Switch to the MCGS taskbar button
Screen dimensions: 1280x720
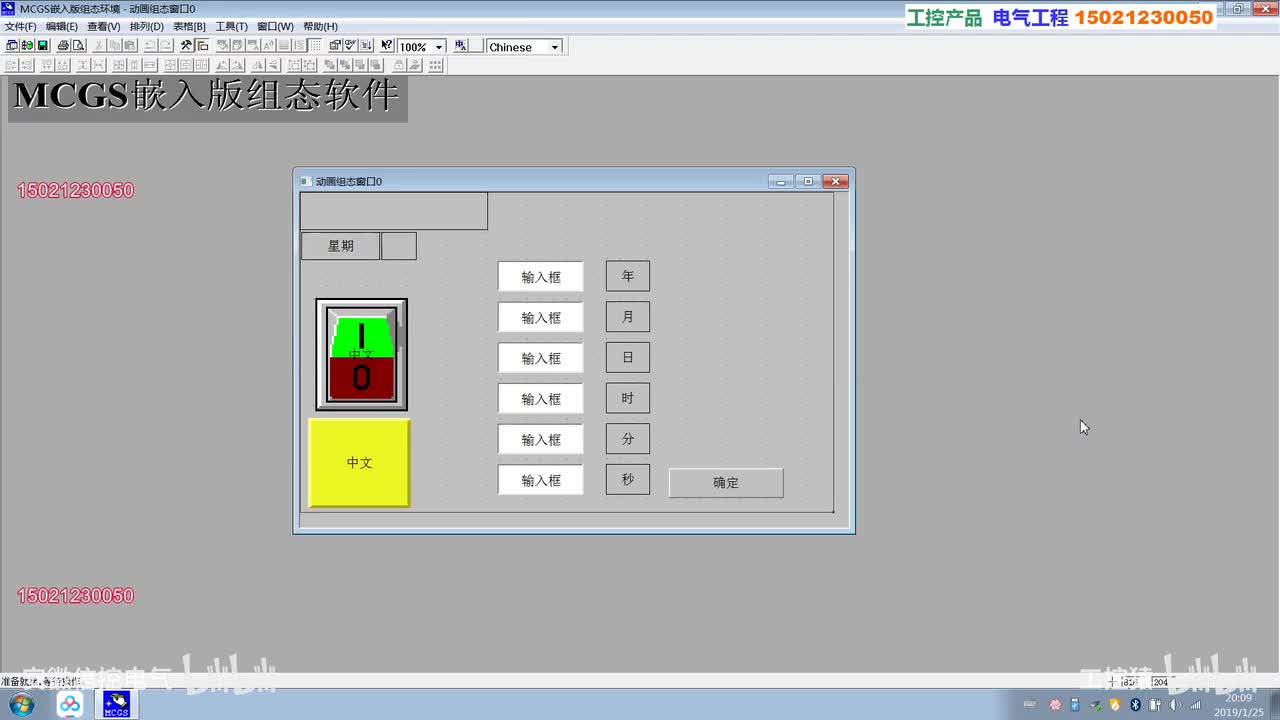pyautogui.click(x=116, y=705)
